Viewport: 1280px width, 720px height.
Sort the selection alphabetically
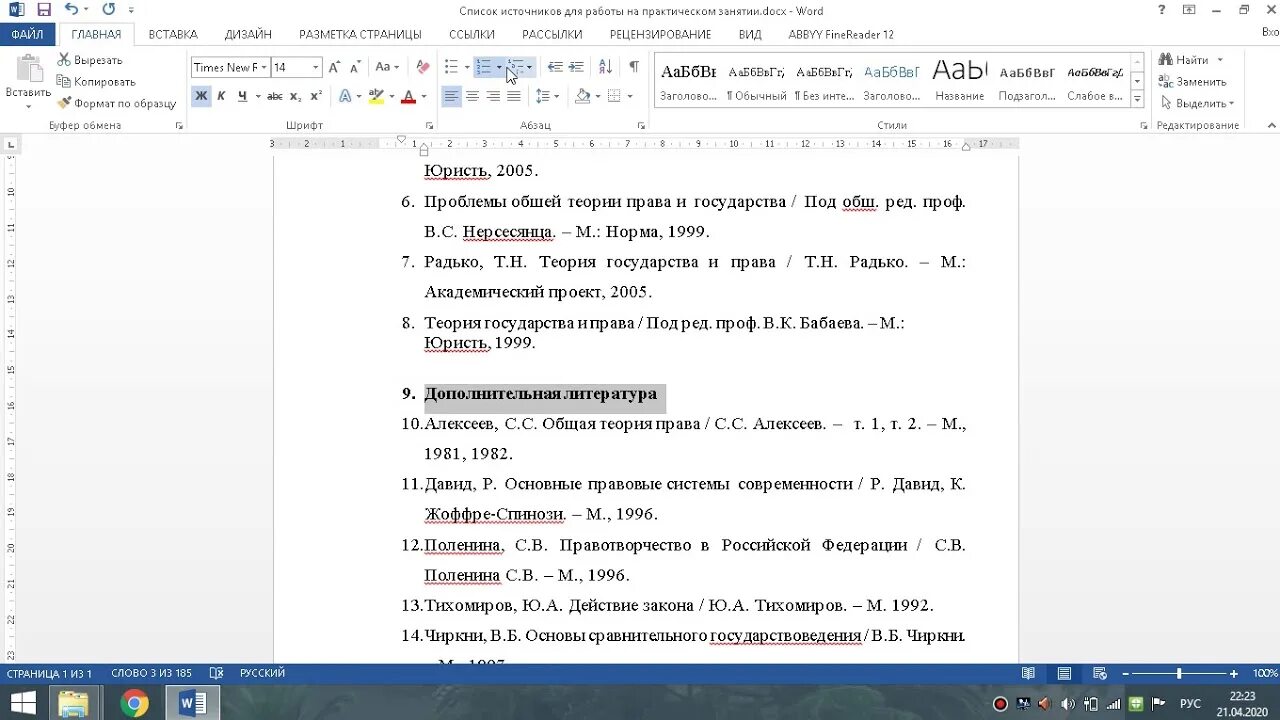coord(605,67)
